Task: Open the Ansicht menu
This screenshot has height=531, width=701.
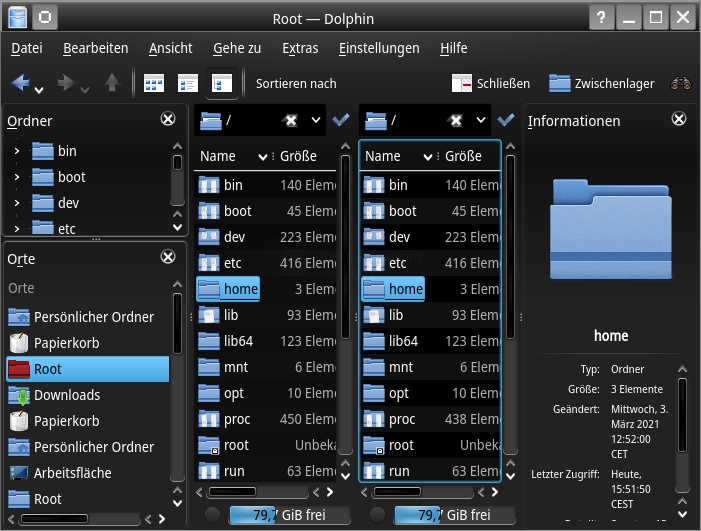Action: (171, 48)
